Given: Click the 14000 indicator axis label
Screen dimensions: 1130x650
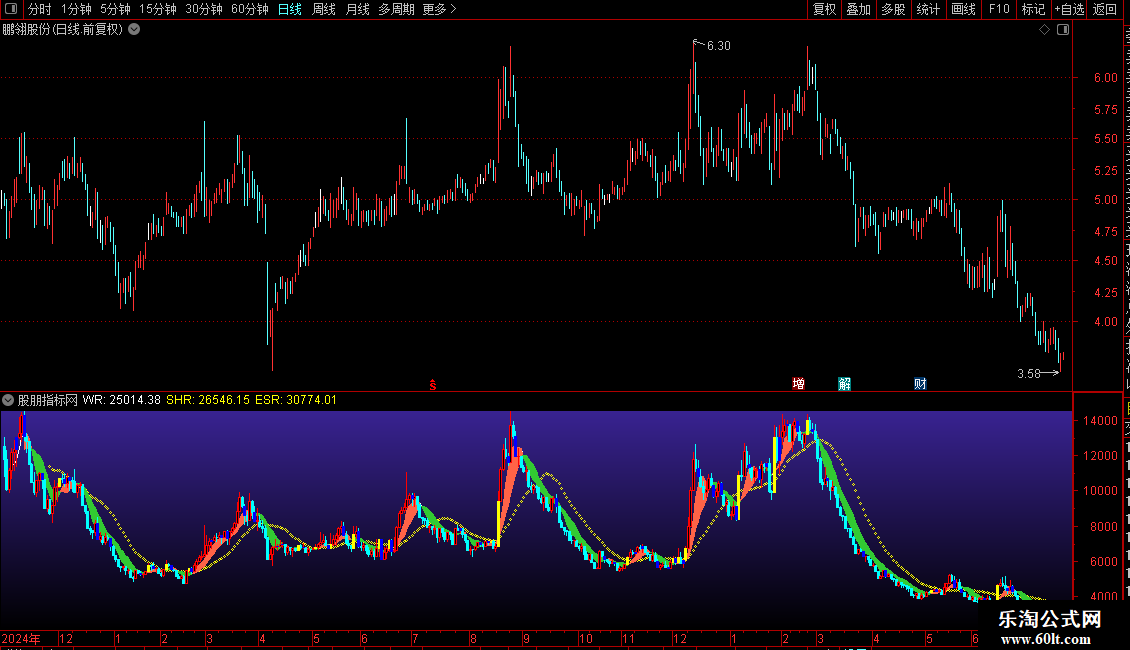Looking at the screenshot, I should (1100, 421).
